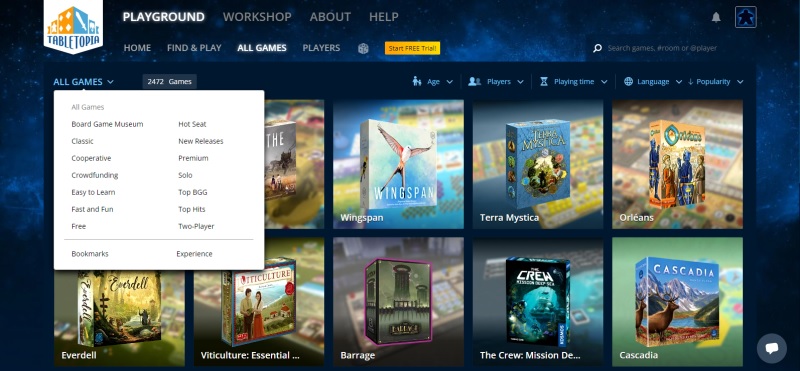Click the search magnifier icon
The width and height of the screenshot is (800, 371).
pos(597,48)
